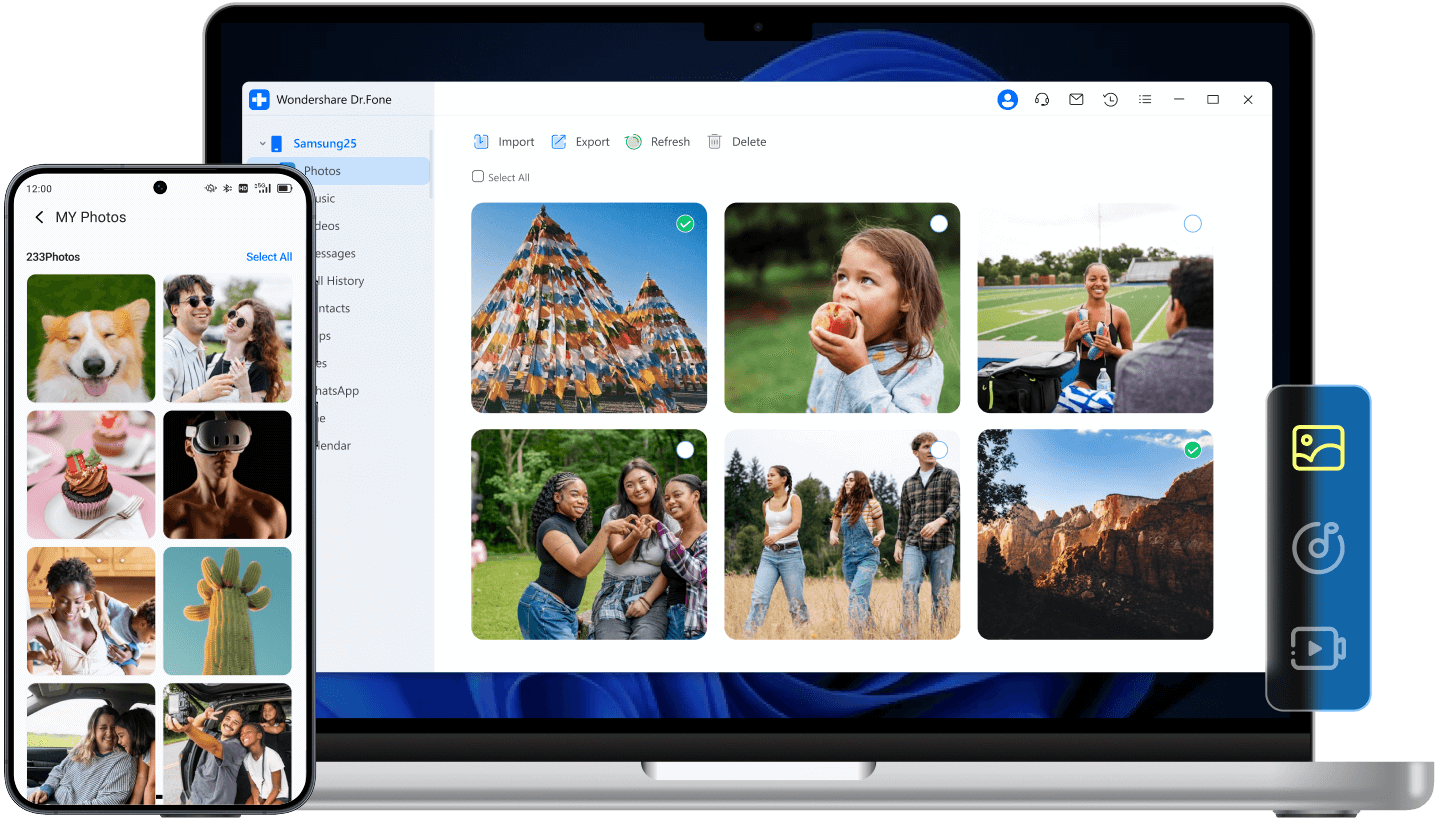This screenshot has height=818, width=1436.
Task: Open the prayer flags photo thumbnail
Action: (x=589, y=308)
